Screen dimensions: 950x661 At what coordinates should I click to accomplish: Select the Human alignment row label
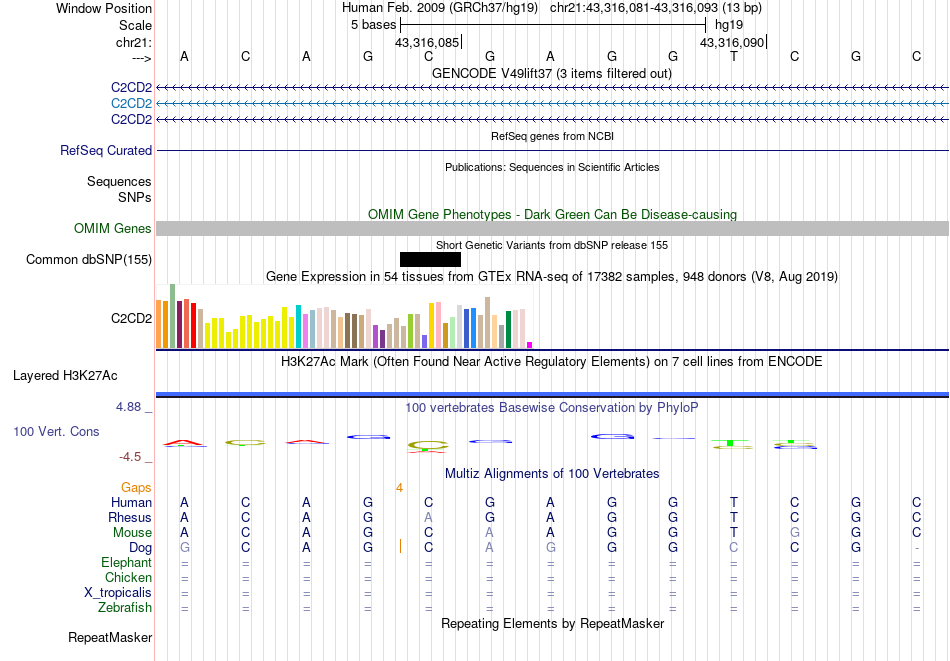tap(131, 502)
